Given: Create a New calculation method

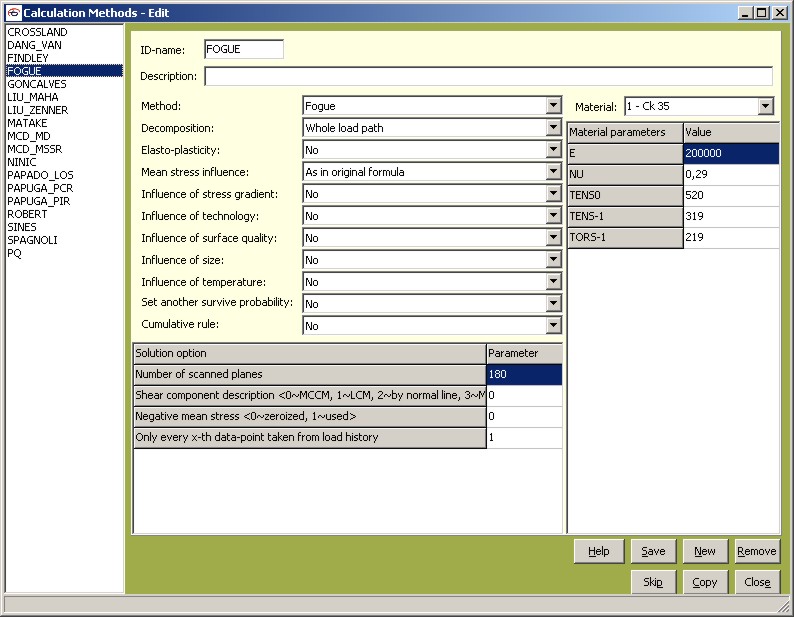Looking at the screenshot, I should pyautogui.click(x=705, y=551).
